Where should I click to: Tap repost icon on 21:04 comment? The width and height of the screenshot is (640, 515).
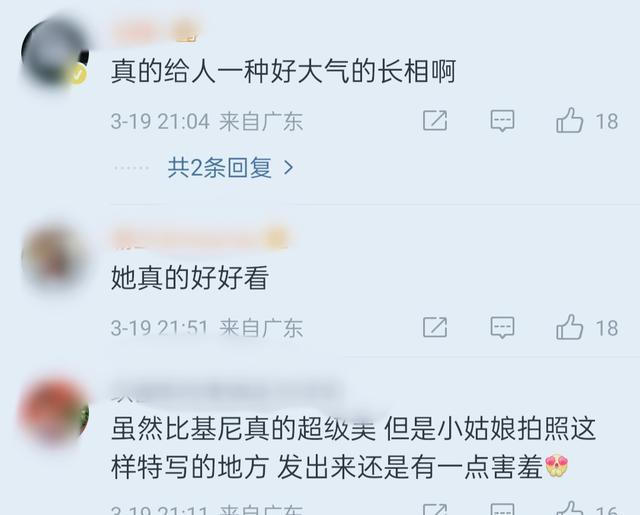(x=435, y=121)
